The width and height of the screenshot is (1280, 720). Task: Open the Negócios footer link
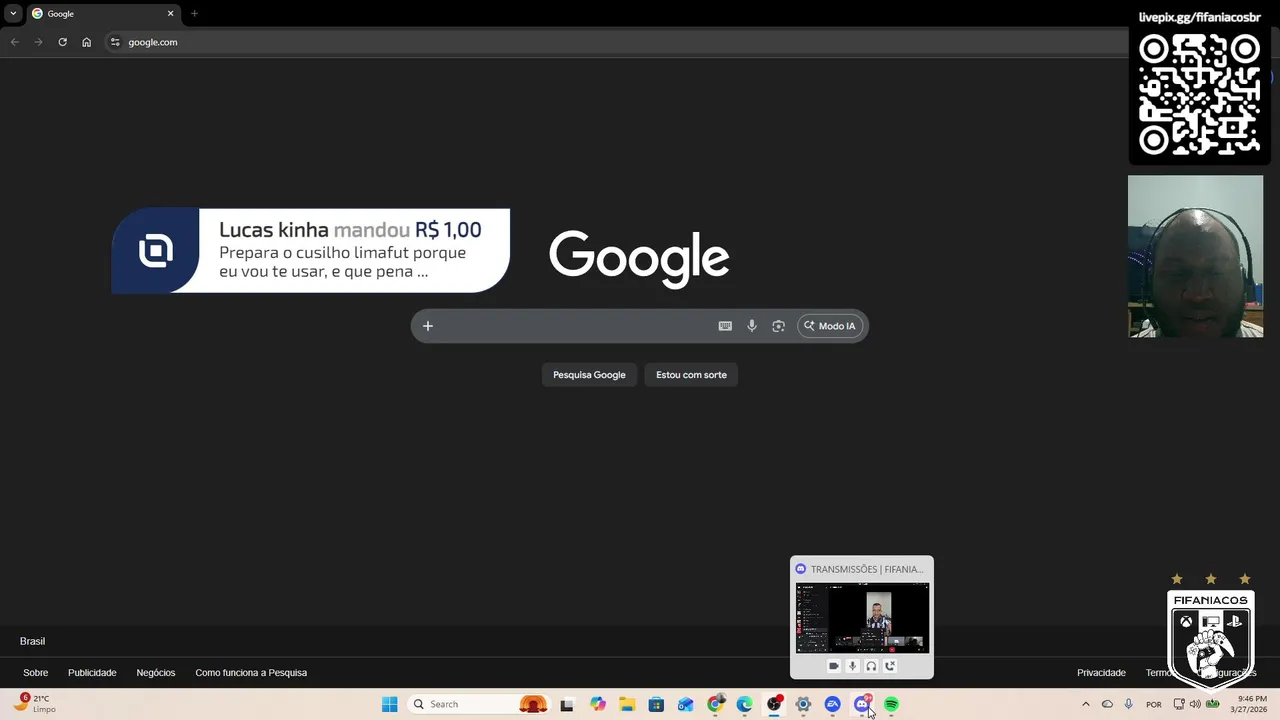click(x=155, y=673)
